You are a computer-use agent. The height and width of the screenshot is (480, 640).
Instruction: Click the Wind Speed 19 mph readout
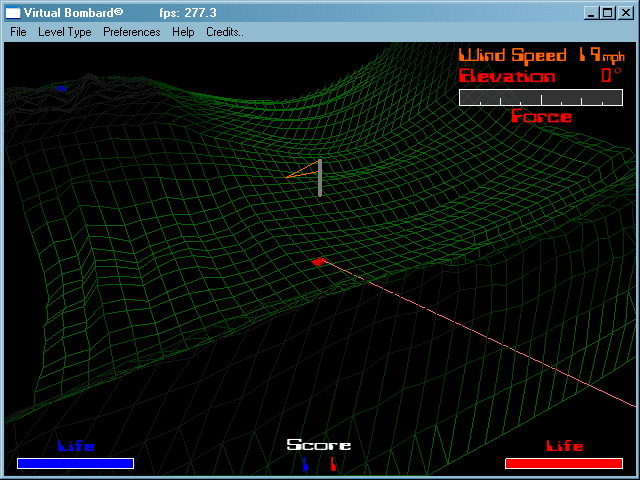[542, 55]
